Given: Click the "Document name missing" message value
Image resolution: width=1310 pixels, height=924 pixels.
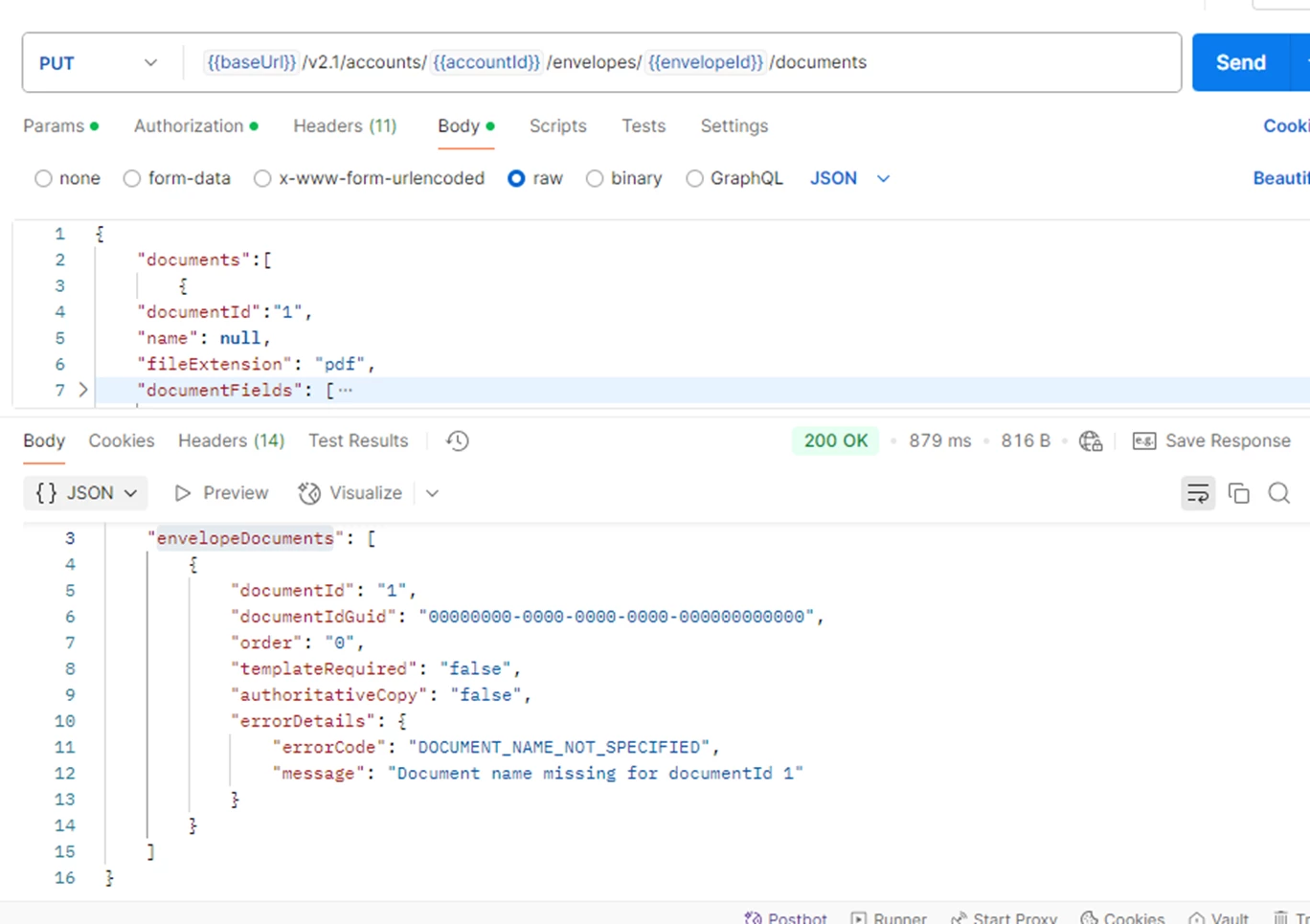Looking at the screenshot, I should (596, 773).
